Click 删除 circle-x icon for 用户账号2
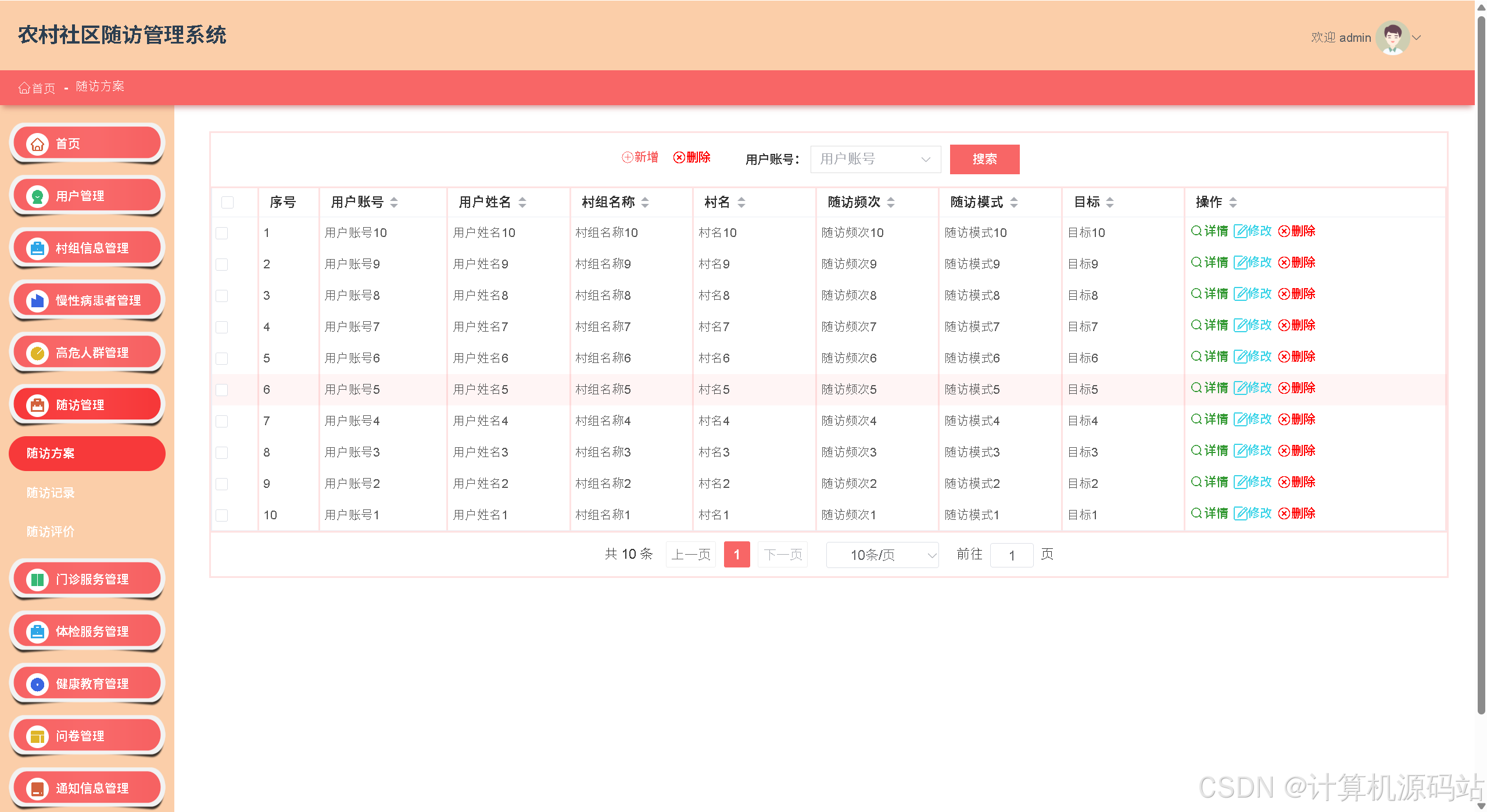The width and height of the screenshot is (1487, 812). pyautogui.click(x=1284, y=482)
